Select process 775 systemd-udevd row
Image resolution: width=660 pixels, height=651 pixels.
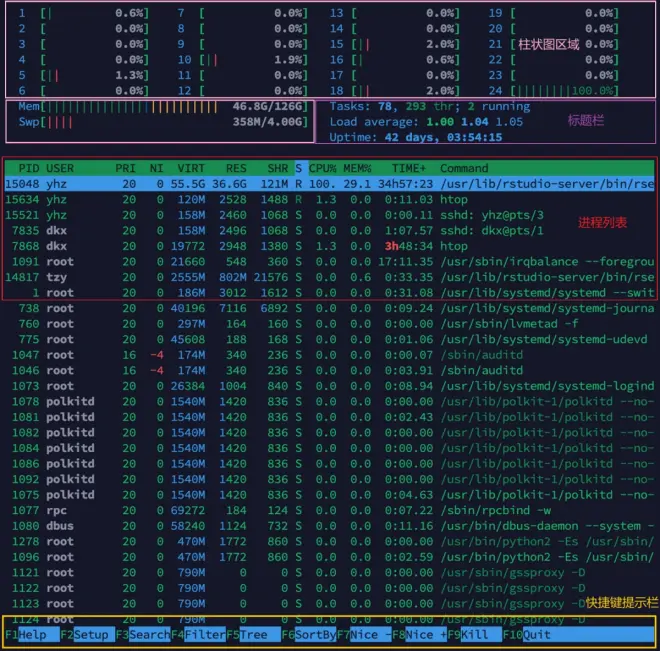tap(330, 340)
